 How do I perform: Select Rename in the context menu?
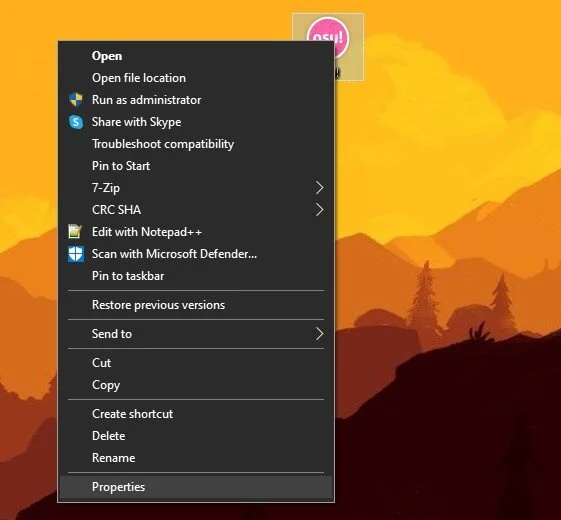(196, 458)
